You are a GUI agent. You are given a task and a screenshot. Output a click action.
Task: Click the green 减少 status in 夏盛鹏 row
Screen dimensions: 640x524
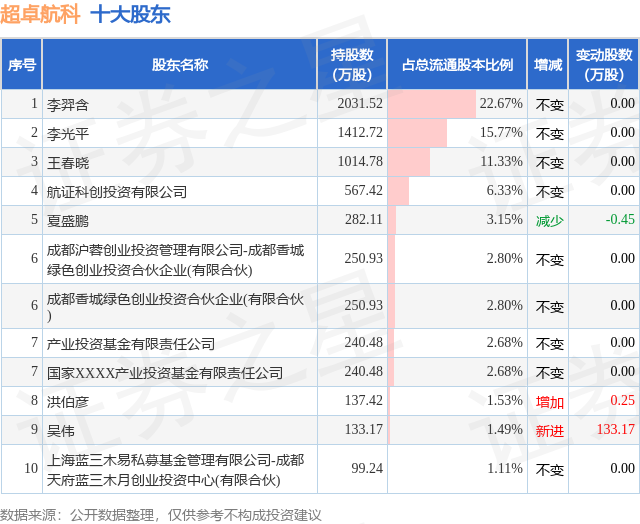tap(549, 221)
